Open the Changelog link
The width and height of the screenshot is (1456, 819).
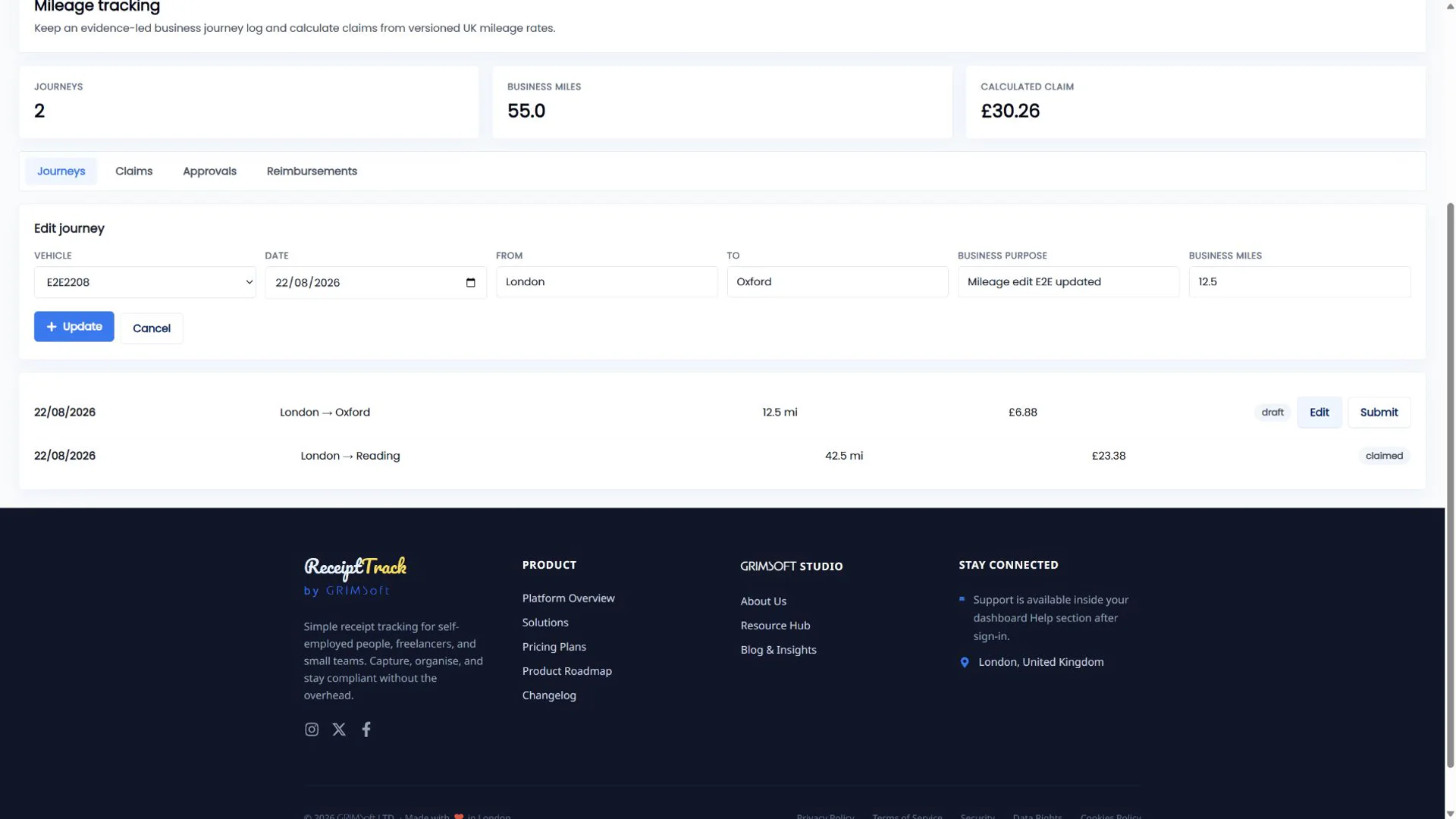[x=549, y=695]
